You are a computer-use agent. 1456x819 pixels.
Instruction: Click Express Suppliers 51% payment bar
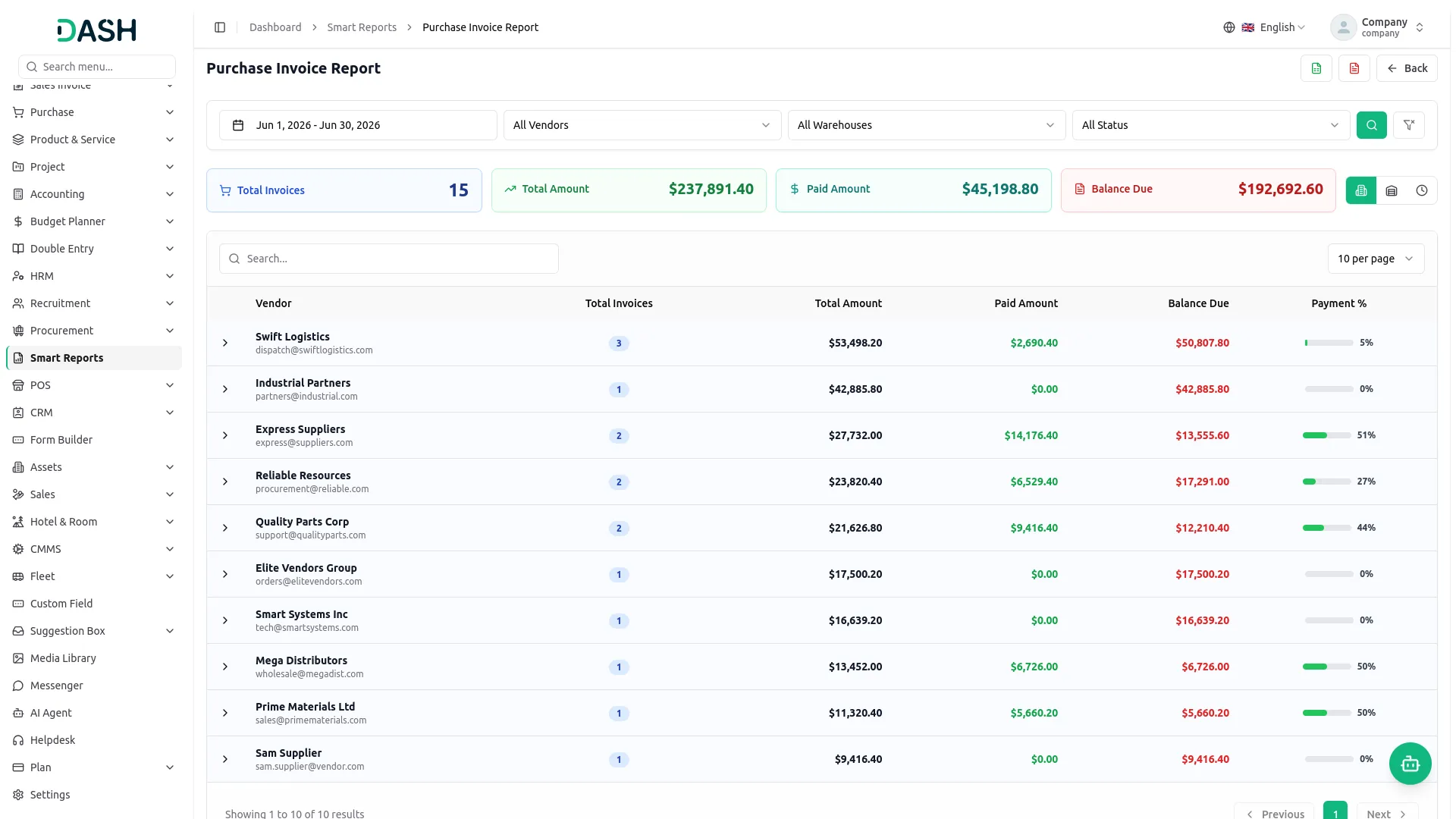tap(1327, 435)
